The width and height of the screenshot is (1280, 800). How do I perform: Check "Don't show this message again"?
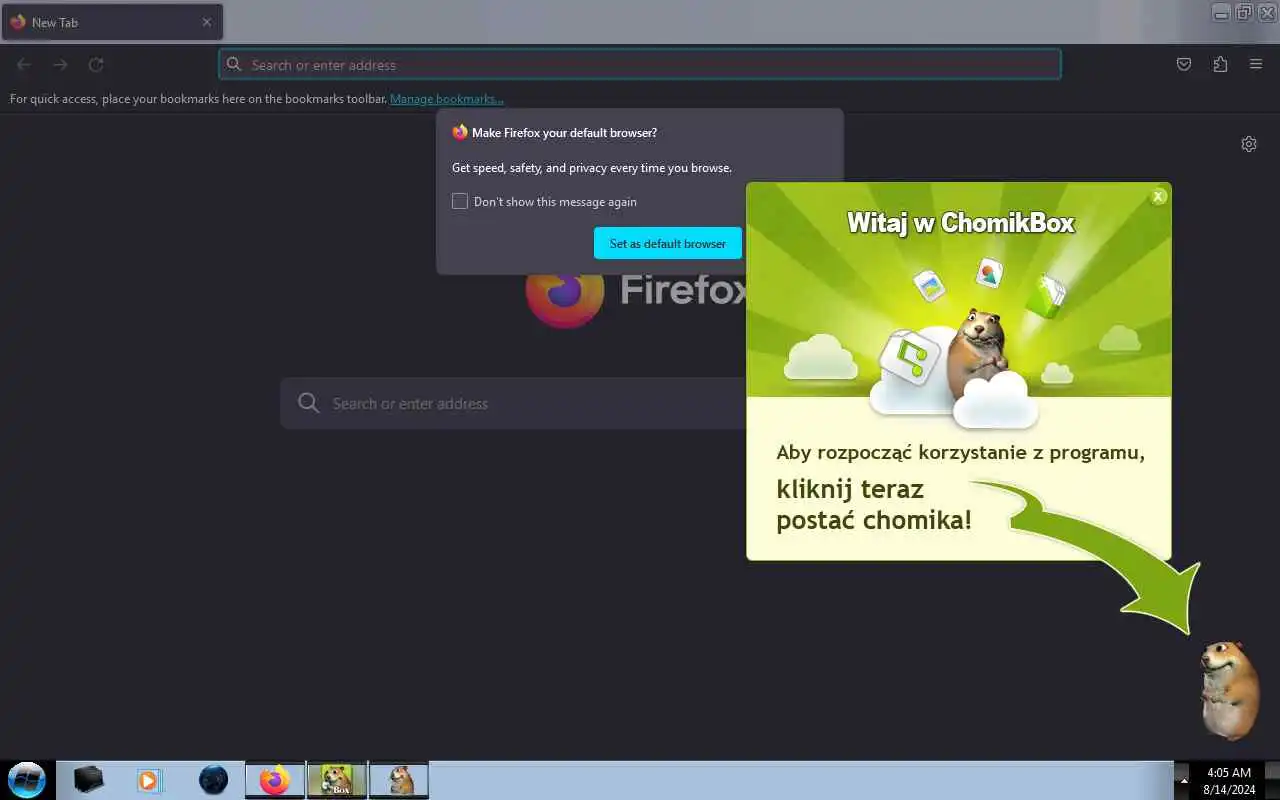tap(460, 201)
